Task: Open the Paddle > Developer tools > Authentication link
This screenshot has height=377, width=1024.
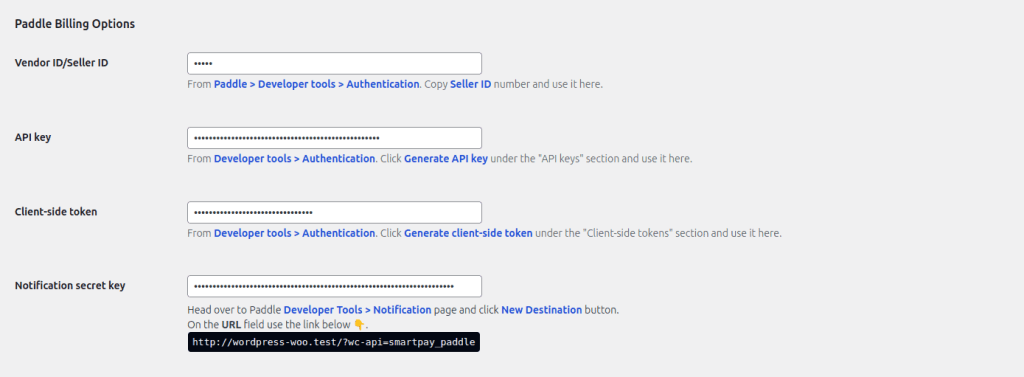Action: pyautogui.click(x=317, y=84)
